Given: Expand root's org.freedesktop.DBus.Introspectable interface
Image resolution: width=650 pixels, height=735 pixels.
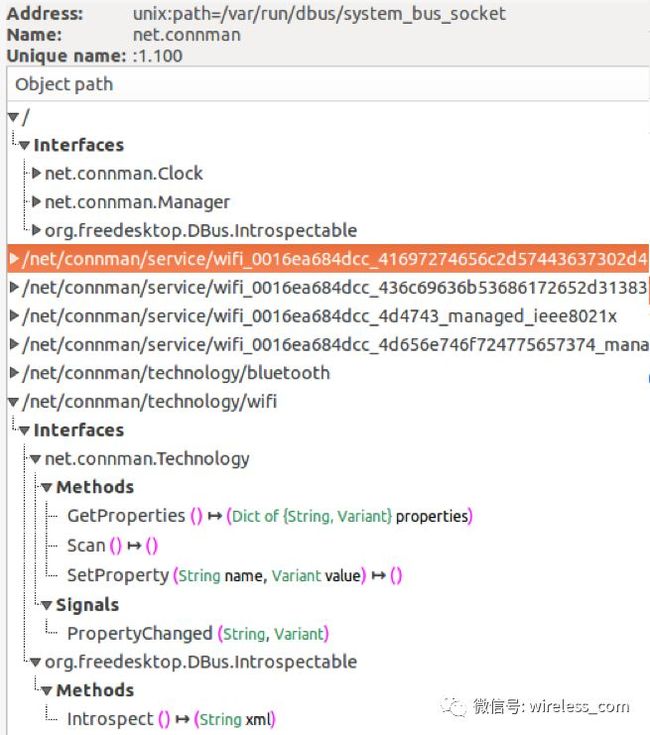Looking at the screenshot, I should (36, 230).
